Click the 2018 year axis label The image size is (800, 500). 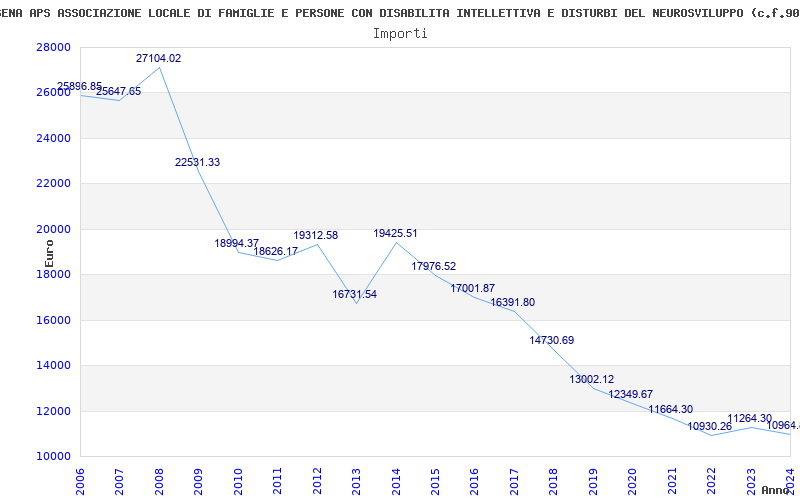click(x=554, y=482)
